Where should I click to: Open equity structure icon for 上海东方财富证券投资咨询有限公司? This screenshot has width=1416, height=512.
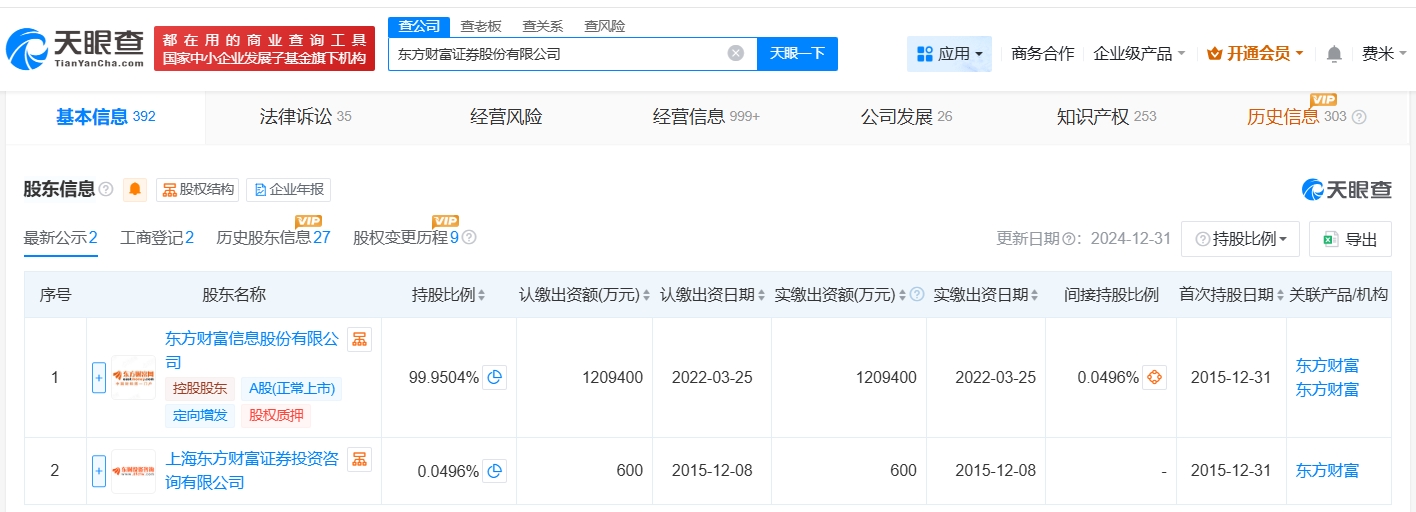359,459
